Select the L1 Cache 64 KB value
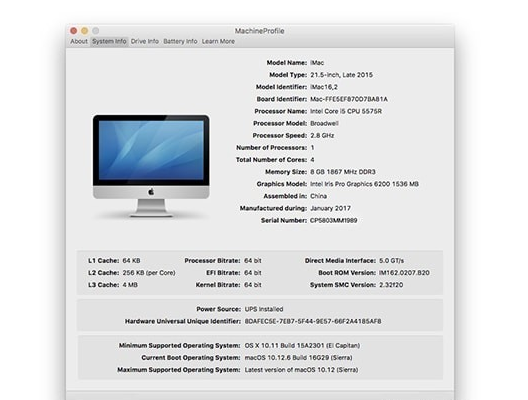The height and width of the screenshot is (400, 528). [131, 261]
